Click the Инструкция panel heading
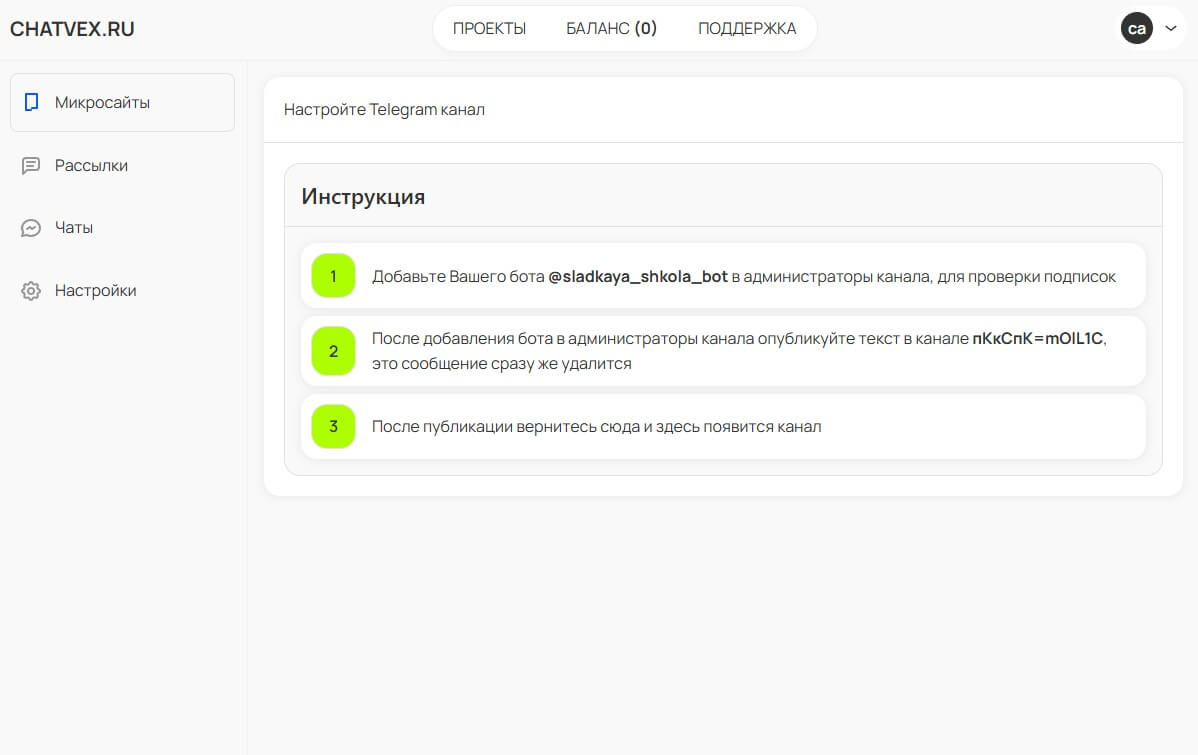Viewport: 1198px width, 755px height. pyautogui.click(x=363, y=196)
